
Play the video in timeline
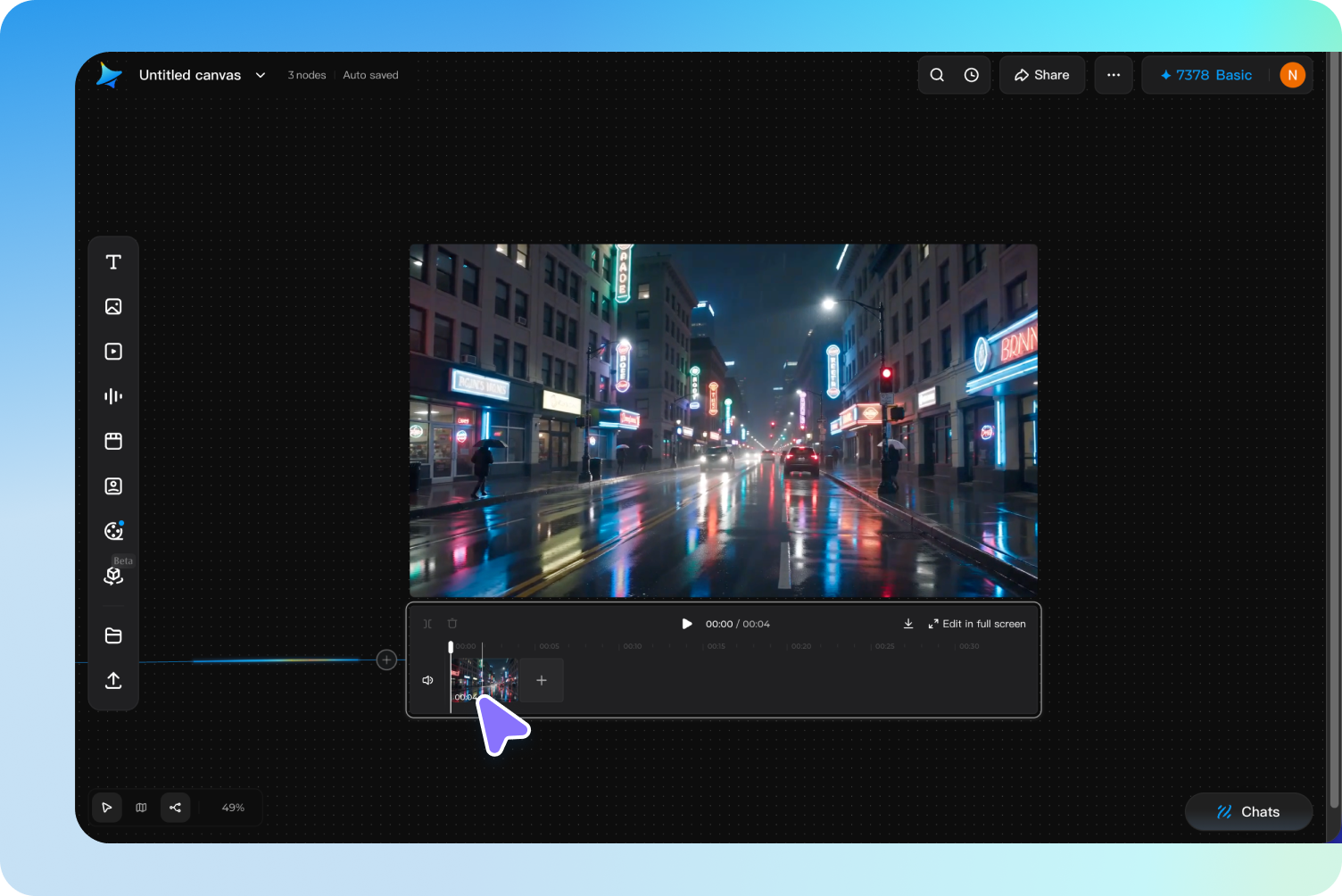click(x=687, y=624)
